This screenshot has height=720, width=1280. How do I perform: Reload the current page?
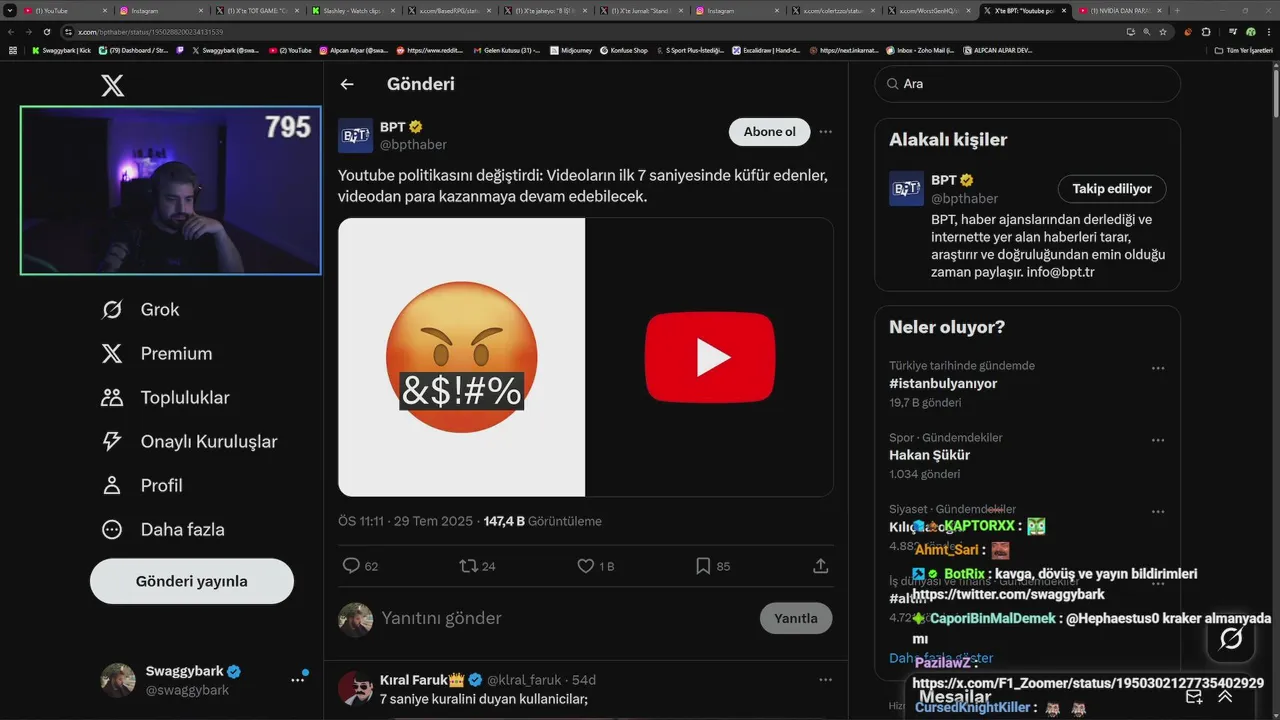click(46, 32)
